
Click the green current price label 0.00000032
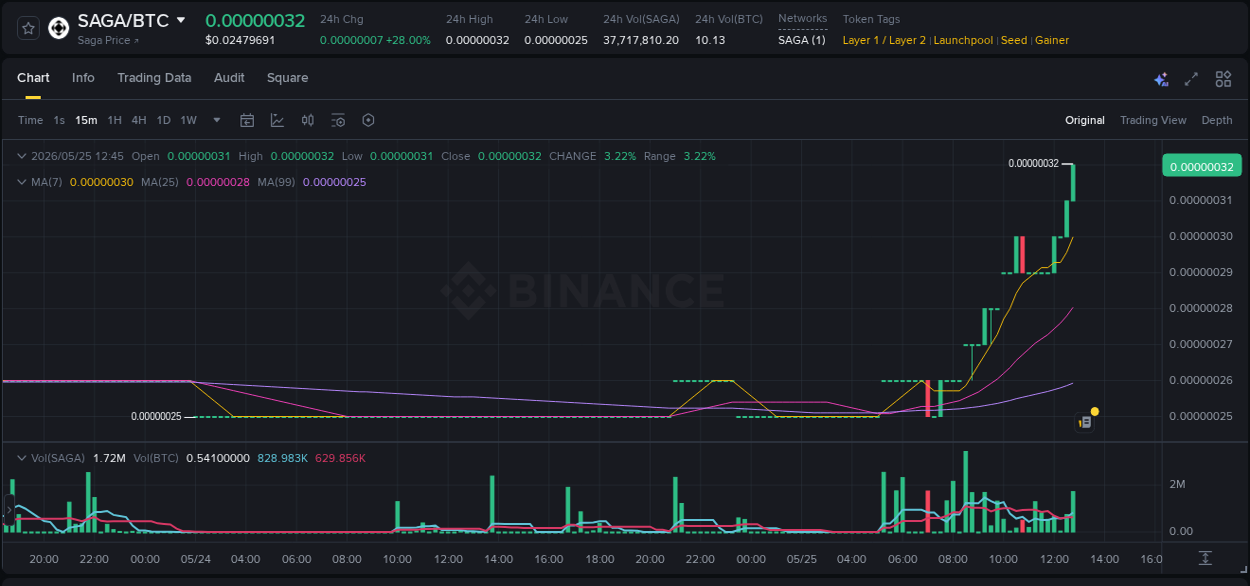pyautogui.click(x=1202, y=166)
